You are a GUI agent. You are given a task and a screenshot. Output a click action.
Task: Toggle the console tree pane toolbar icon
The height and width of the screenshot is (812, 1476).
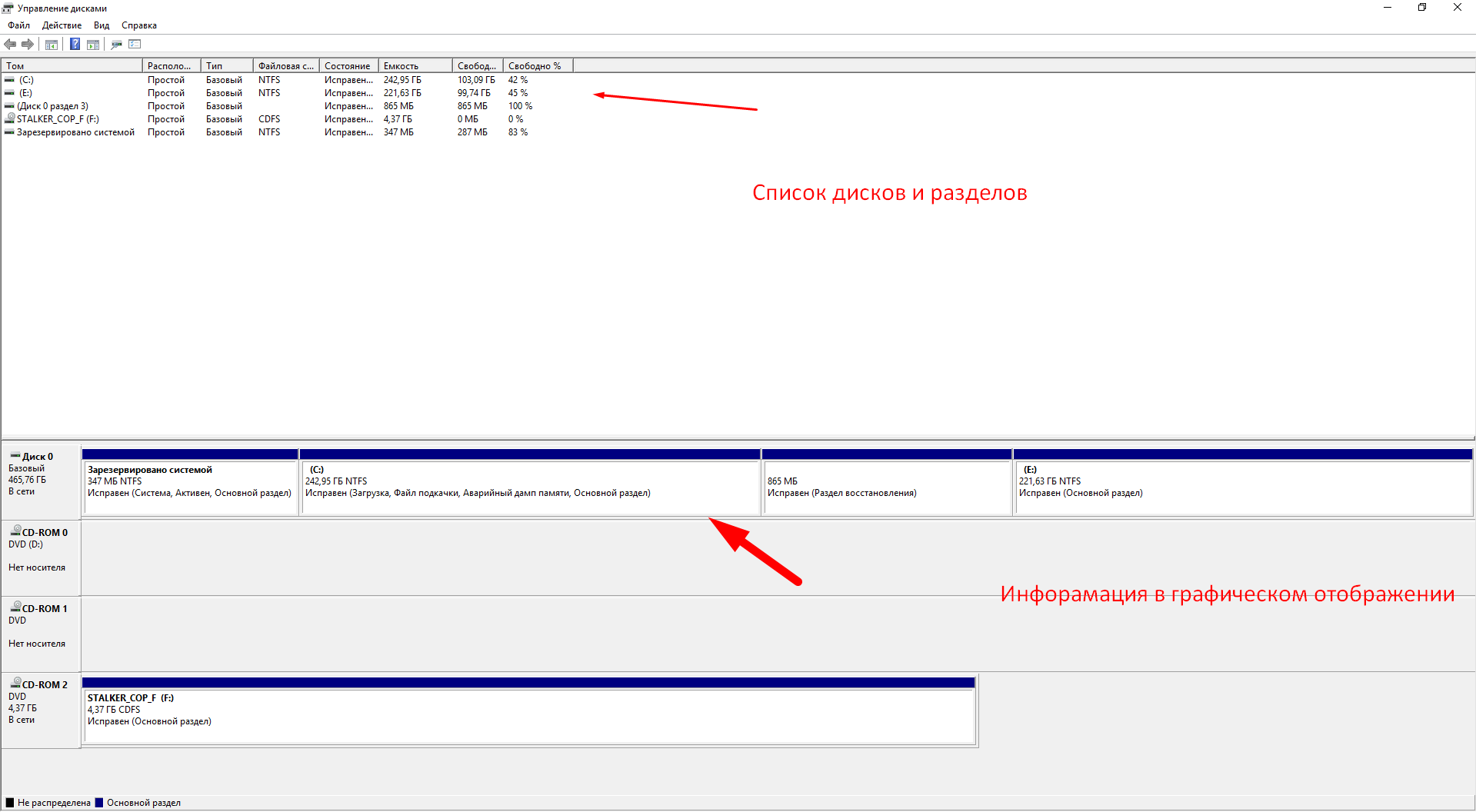52,45
